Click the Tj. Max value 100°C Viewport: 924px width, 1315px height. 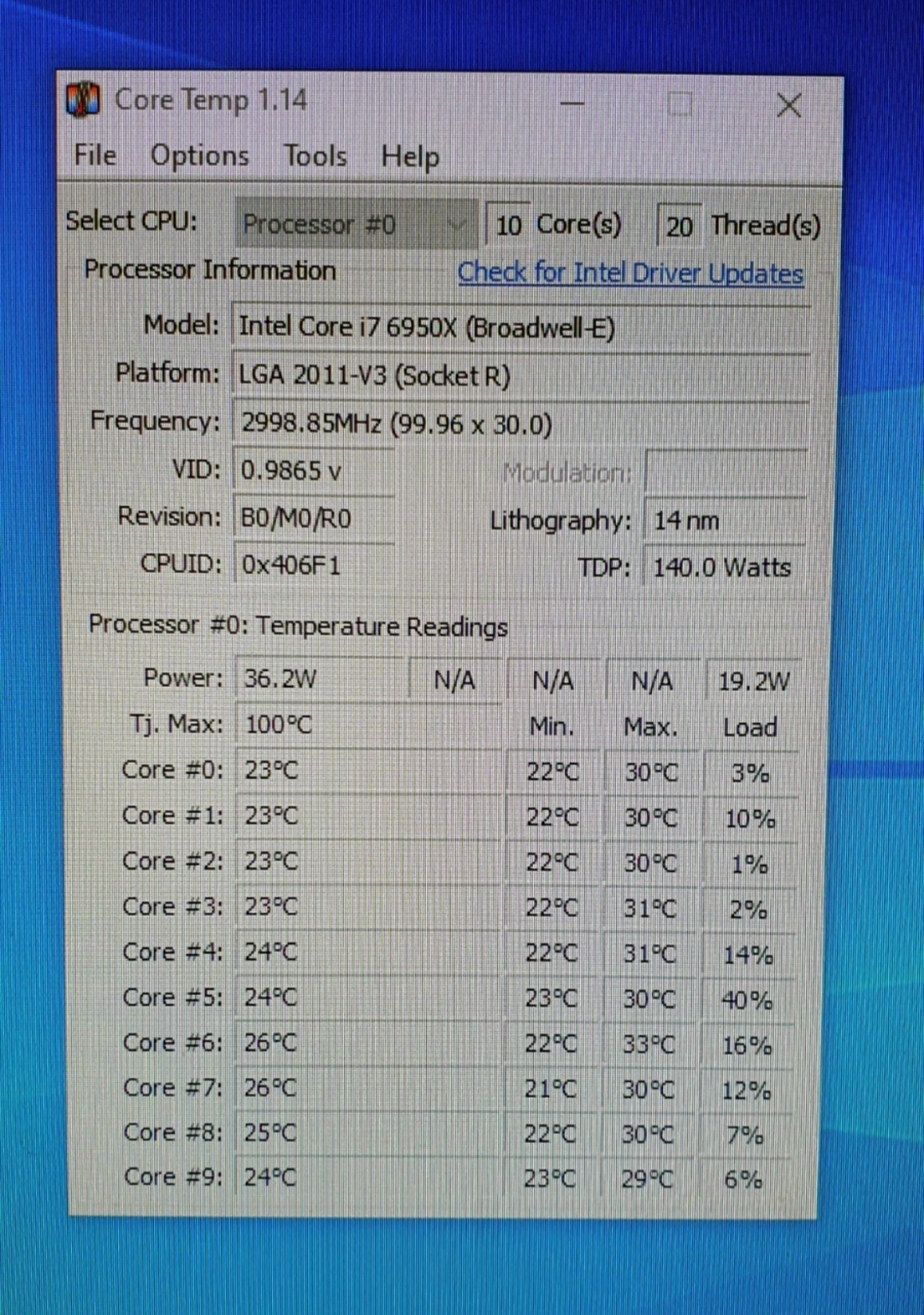tap(368, 725)
